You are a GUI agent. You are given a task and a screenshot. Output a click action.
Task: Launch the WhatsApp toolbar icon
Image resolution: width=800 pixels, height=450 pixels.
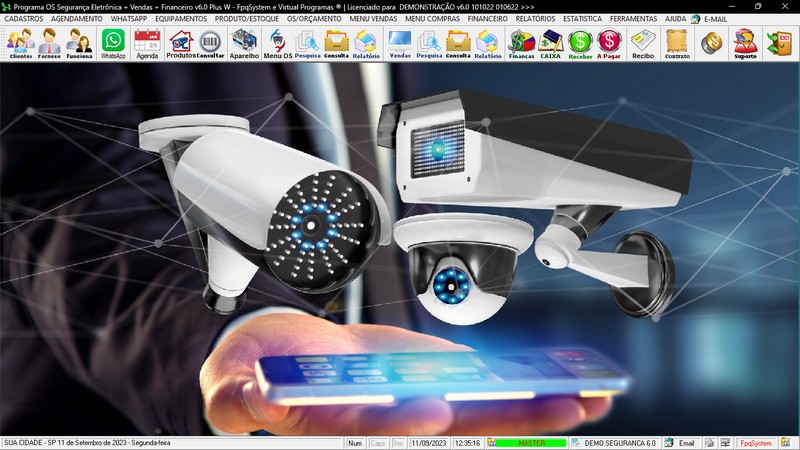[x=113, y=44]
